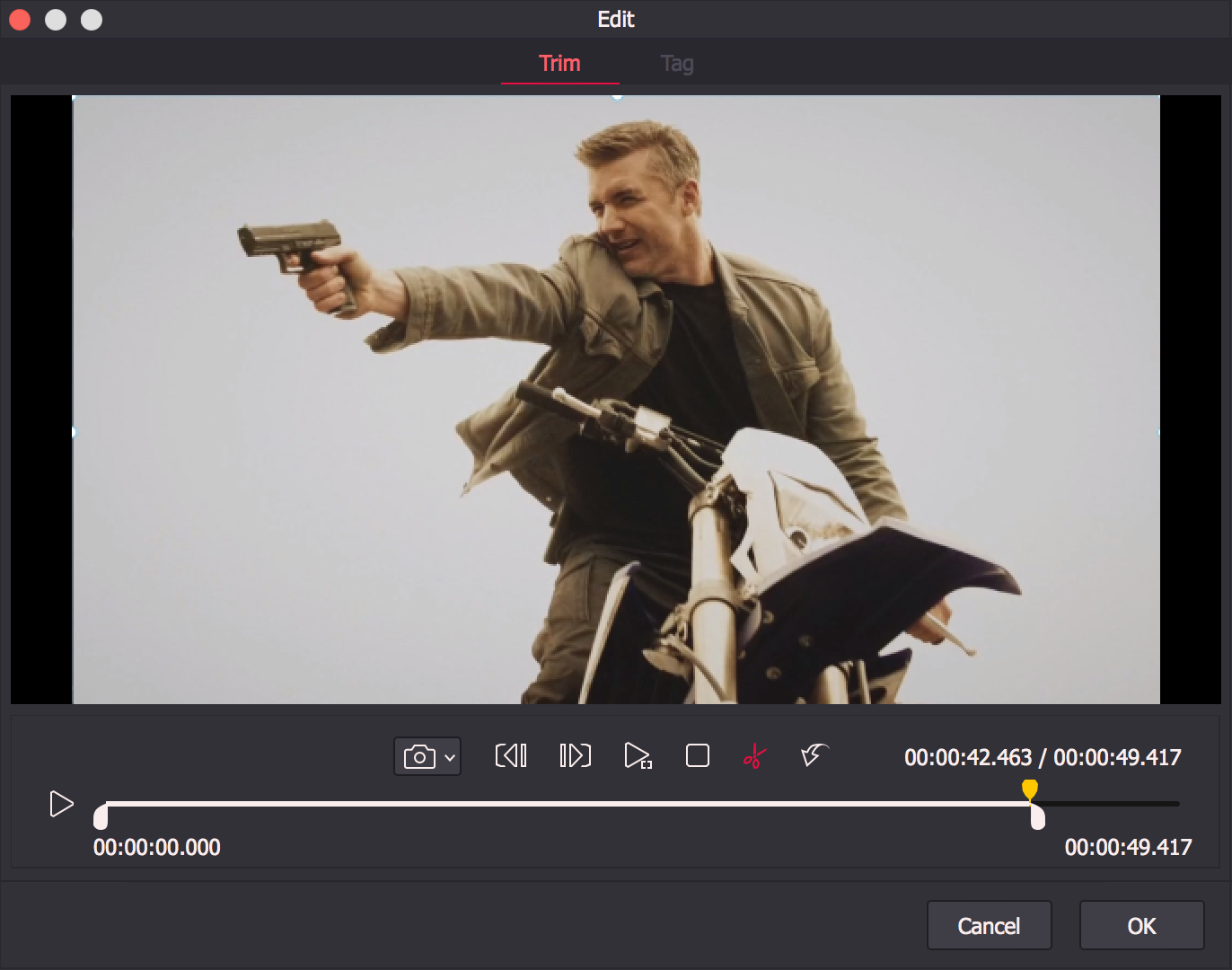Set trim start with the mark-in bracket icon
Image resolution: width=1232 pixels, height=970 pixels.
511,755
